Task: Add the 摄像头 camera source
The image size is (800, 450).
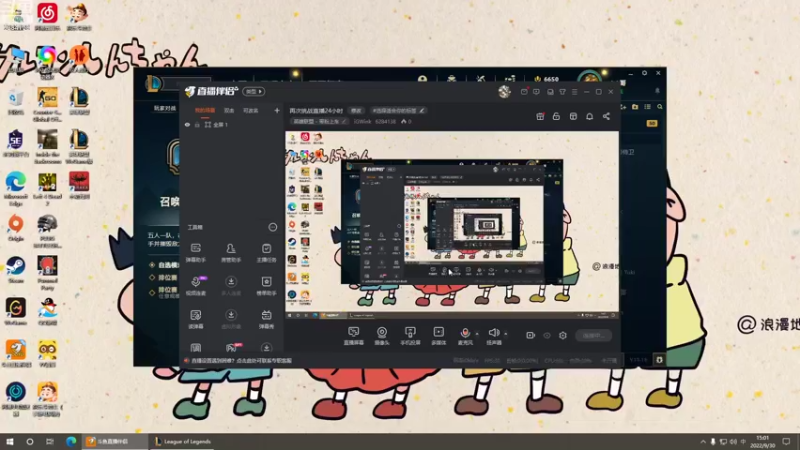Action: (382, 336)
